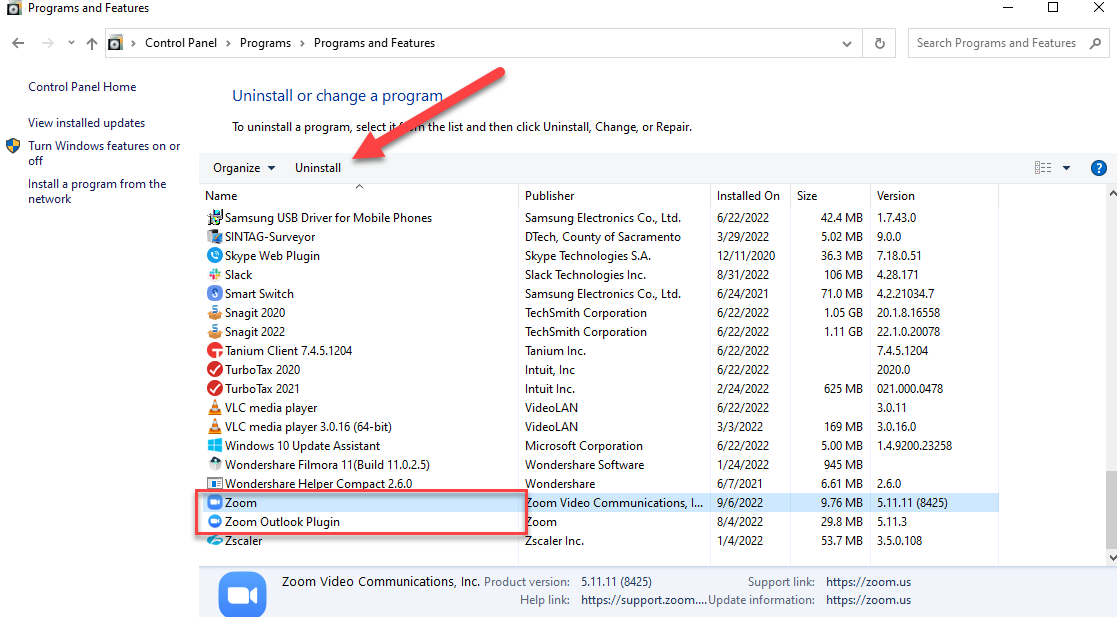This screenshot has width=1117, height=617.
Task: Expand the chevron after Control Panel breadcrumb
Action: [x=229, y=43]
